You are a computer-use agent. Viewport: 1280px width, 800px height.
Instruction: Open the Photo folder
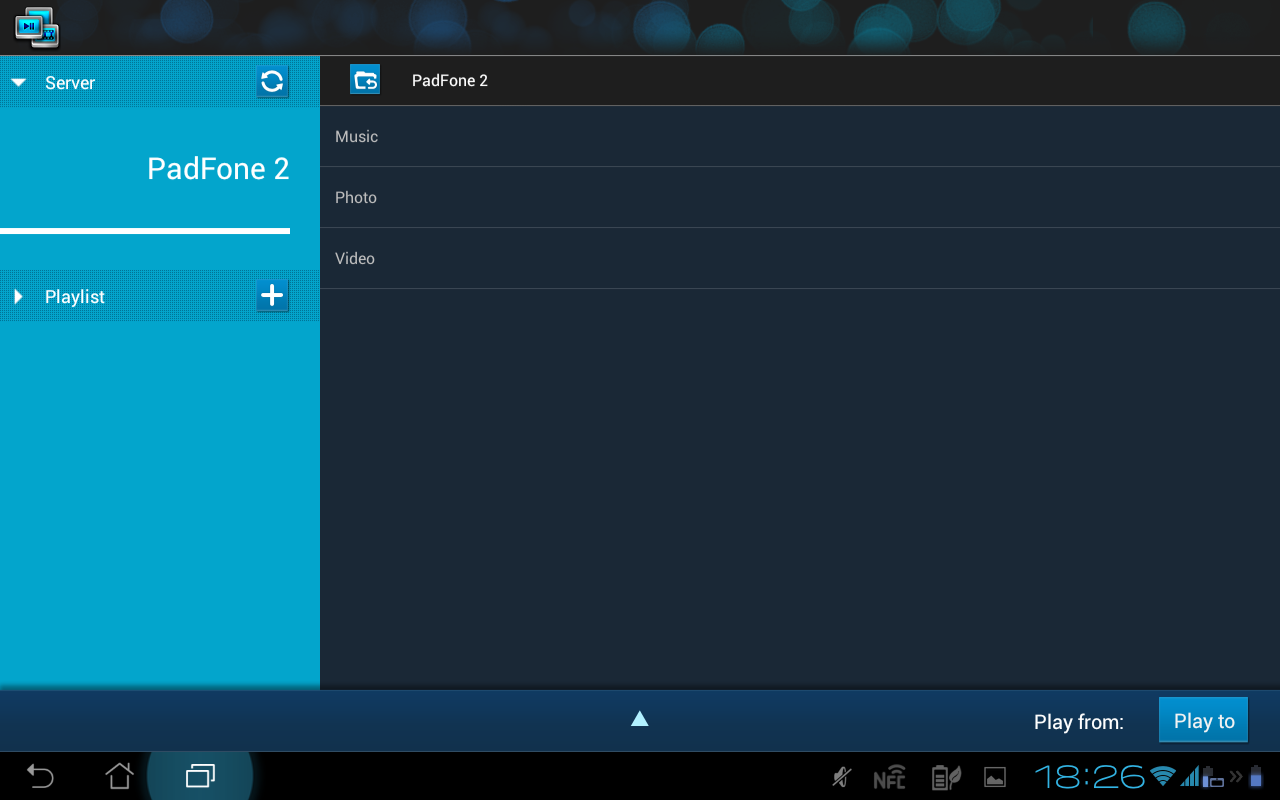pos(800,198)
